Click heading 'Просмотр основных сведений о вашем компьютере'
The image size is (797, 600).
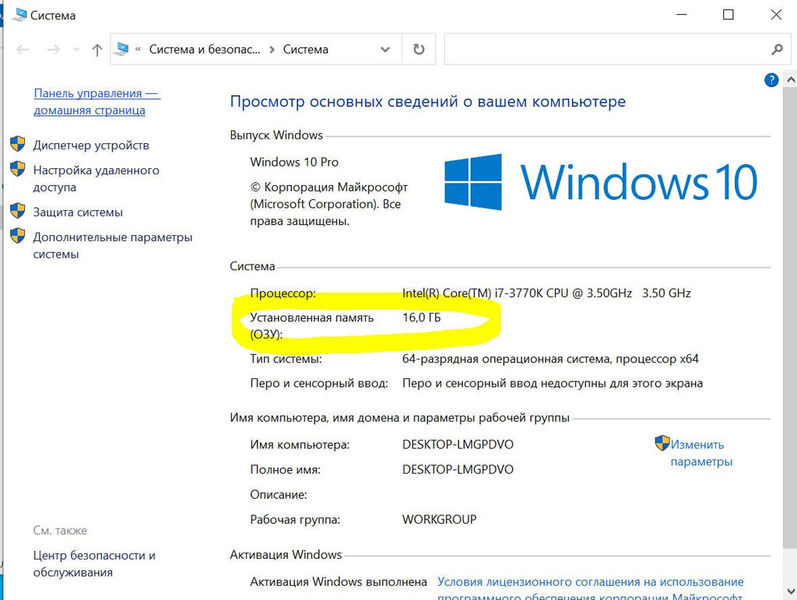[428, 102]
